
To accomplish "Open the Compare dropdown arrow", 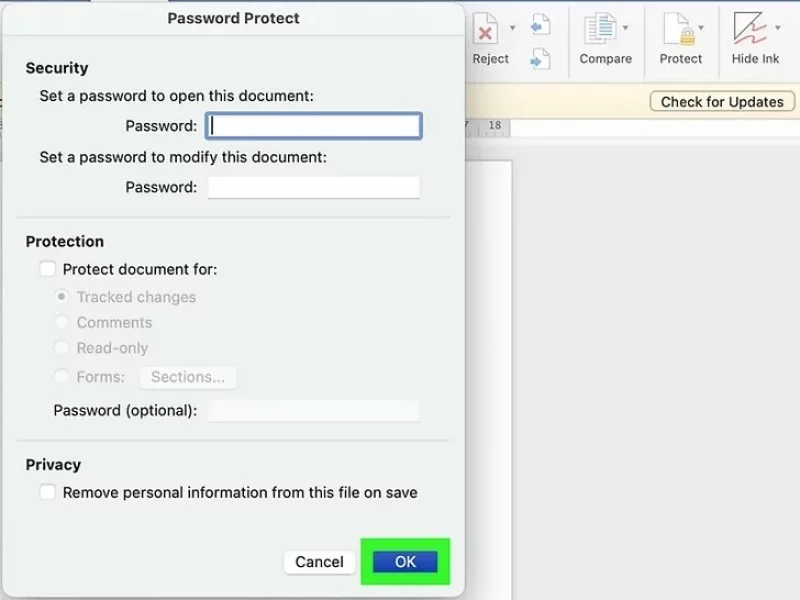I will [626, 28].
